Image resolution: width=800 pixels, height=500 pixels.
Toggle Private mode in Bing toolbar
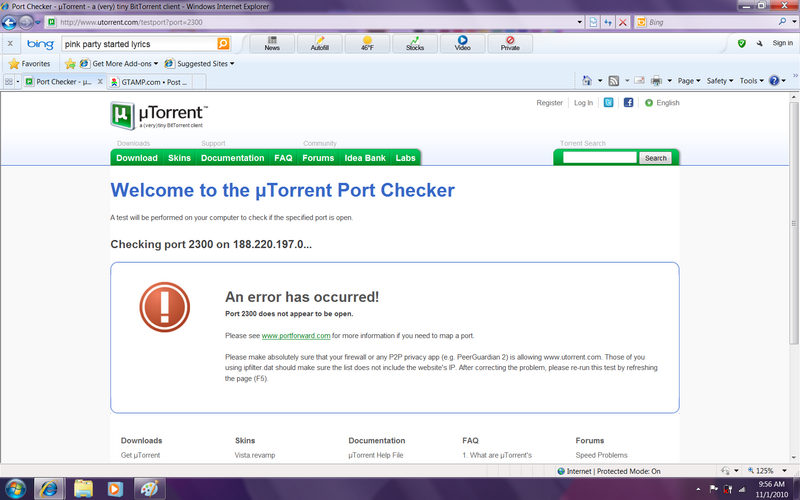click(510, 44)
